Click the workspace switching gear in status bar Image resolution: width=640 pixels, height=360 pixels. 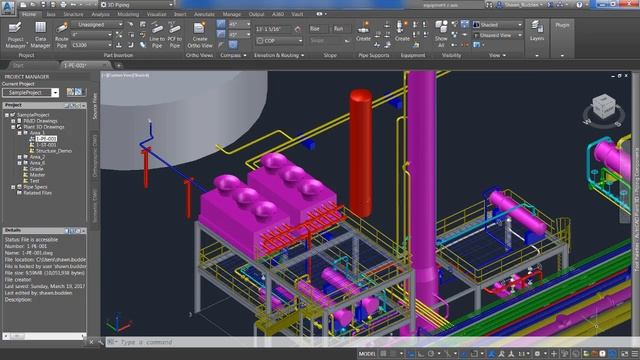pyautogui.click(x=537, y=353)
